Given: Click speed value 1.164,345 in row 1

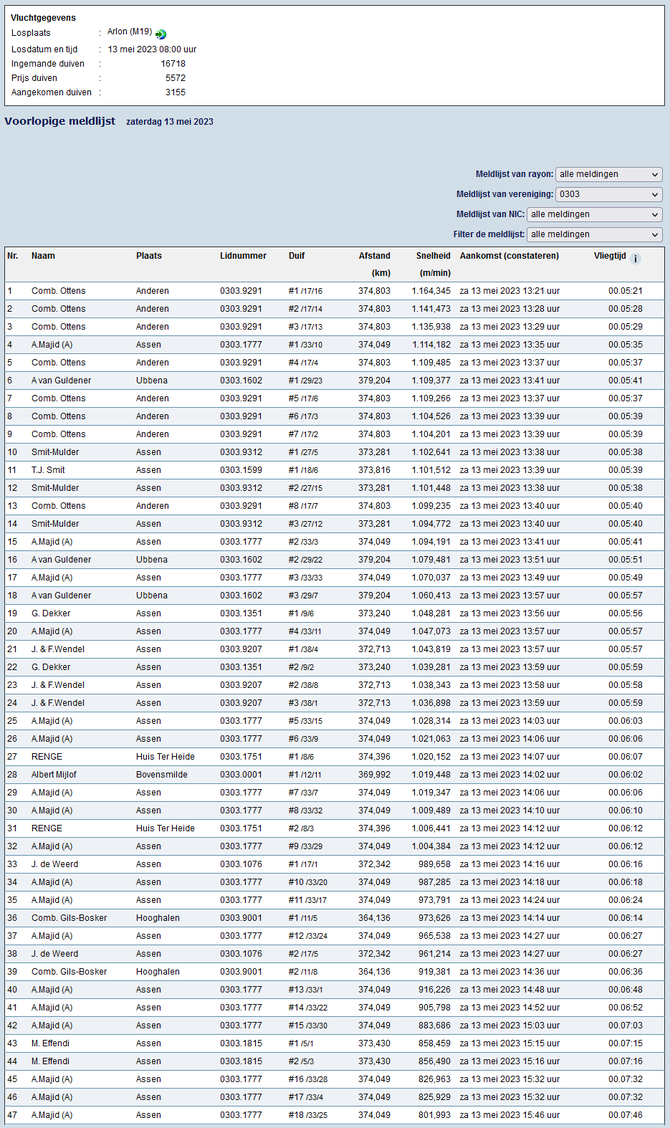Looking at the screenshot, I should tap(431, 291).
